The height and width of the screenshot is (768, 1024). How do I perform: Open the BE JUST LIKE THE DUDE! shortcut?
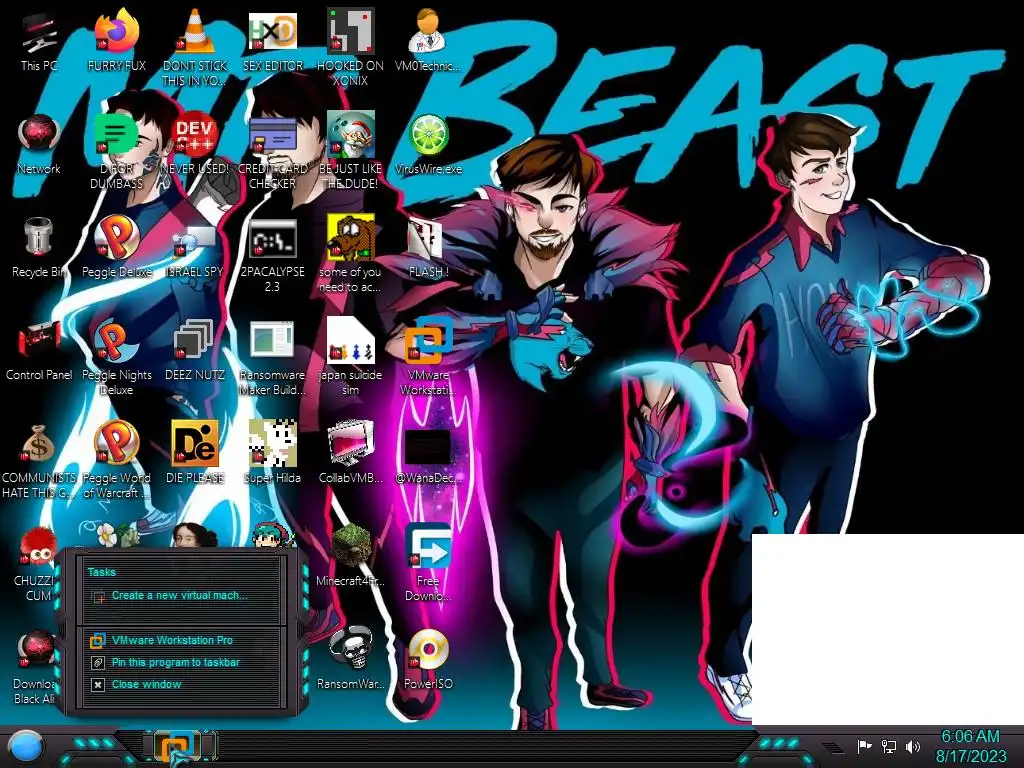(350, 152)
